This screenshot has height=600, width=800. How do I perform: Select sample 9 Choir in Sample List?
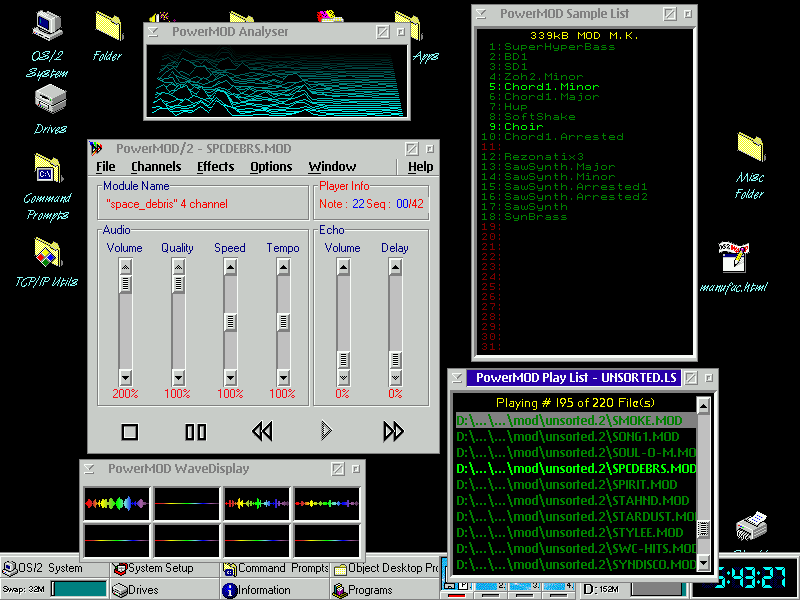click(516, 127)
